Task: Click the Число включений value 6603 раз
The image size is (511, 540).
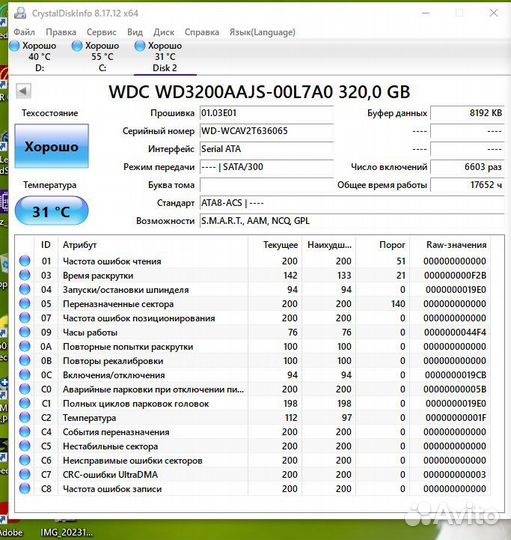Action: coord(467,167)
